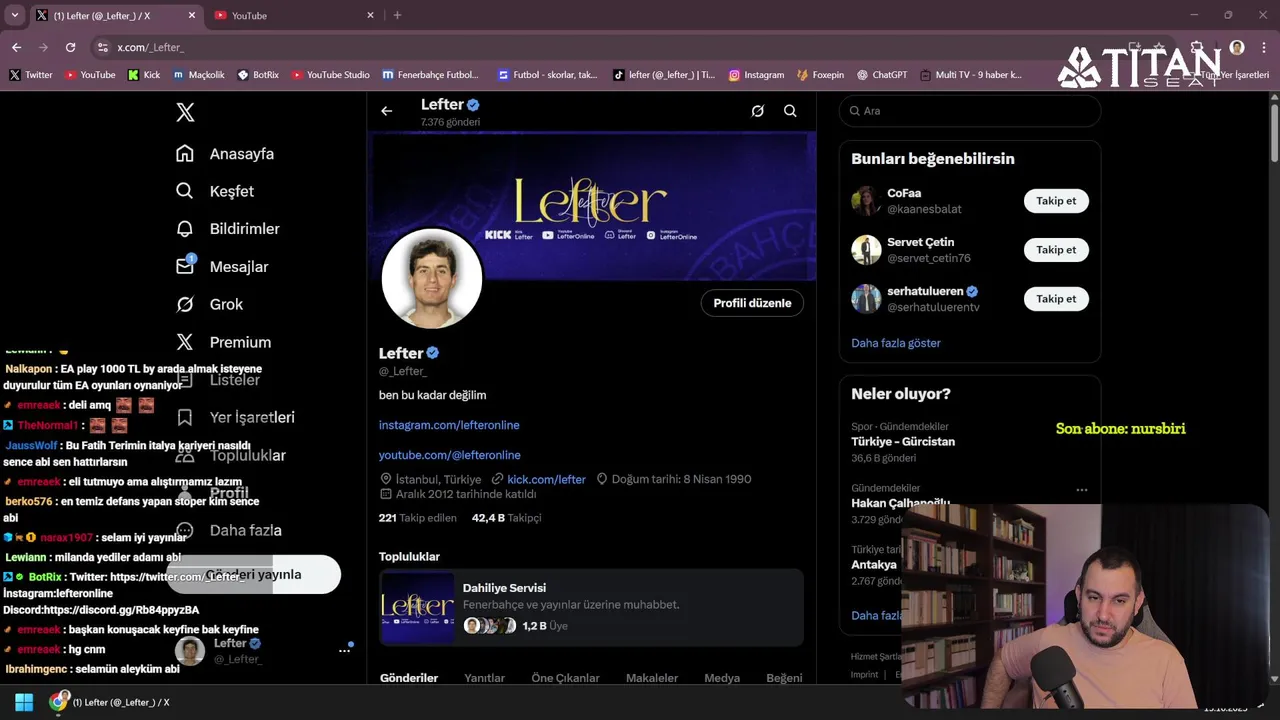The width and height of the screenshot is (1280, 720).
Task: Reload the page
Action: [x=70, y=47]
